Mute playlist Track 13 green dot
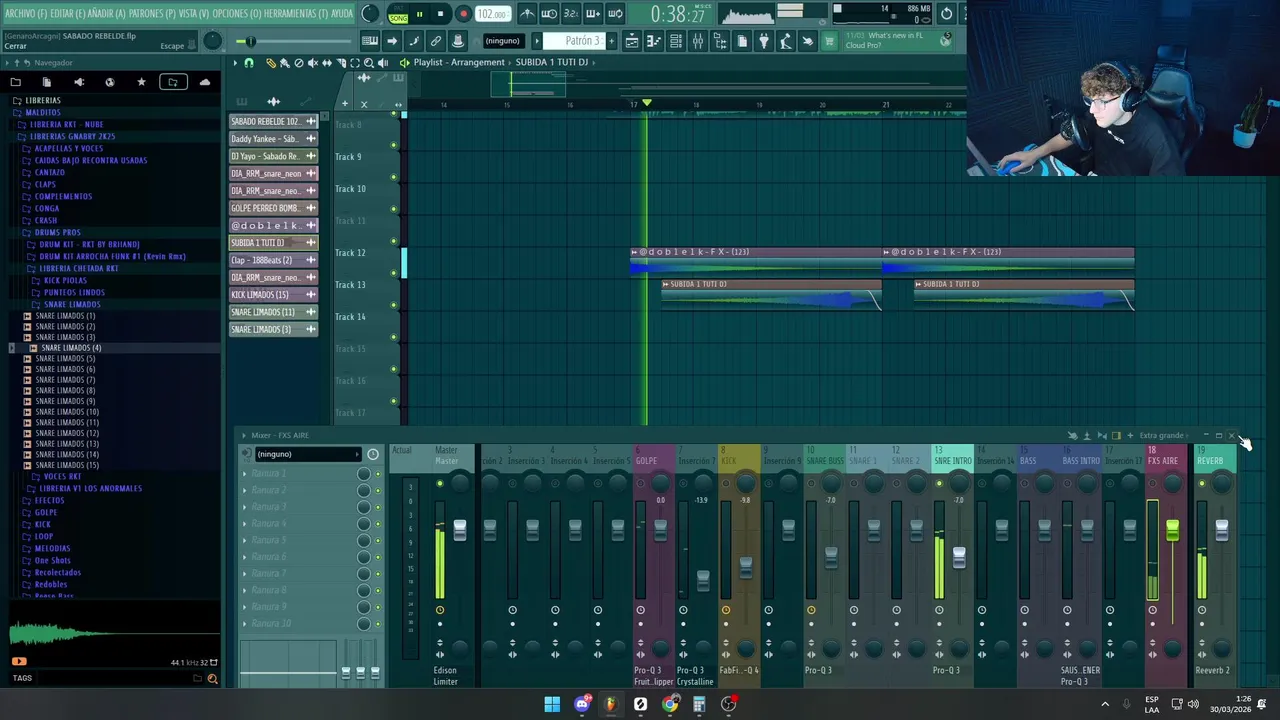 click(x=394, y=305)
